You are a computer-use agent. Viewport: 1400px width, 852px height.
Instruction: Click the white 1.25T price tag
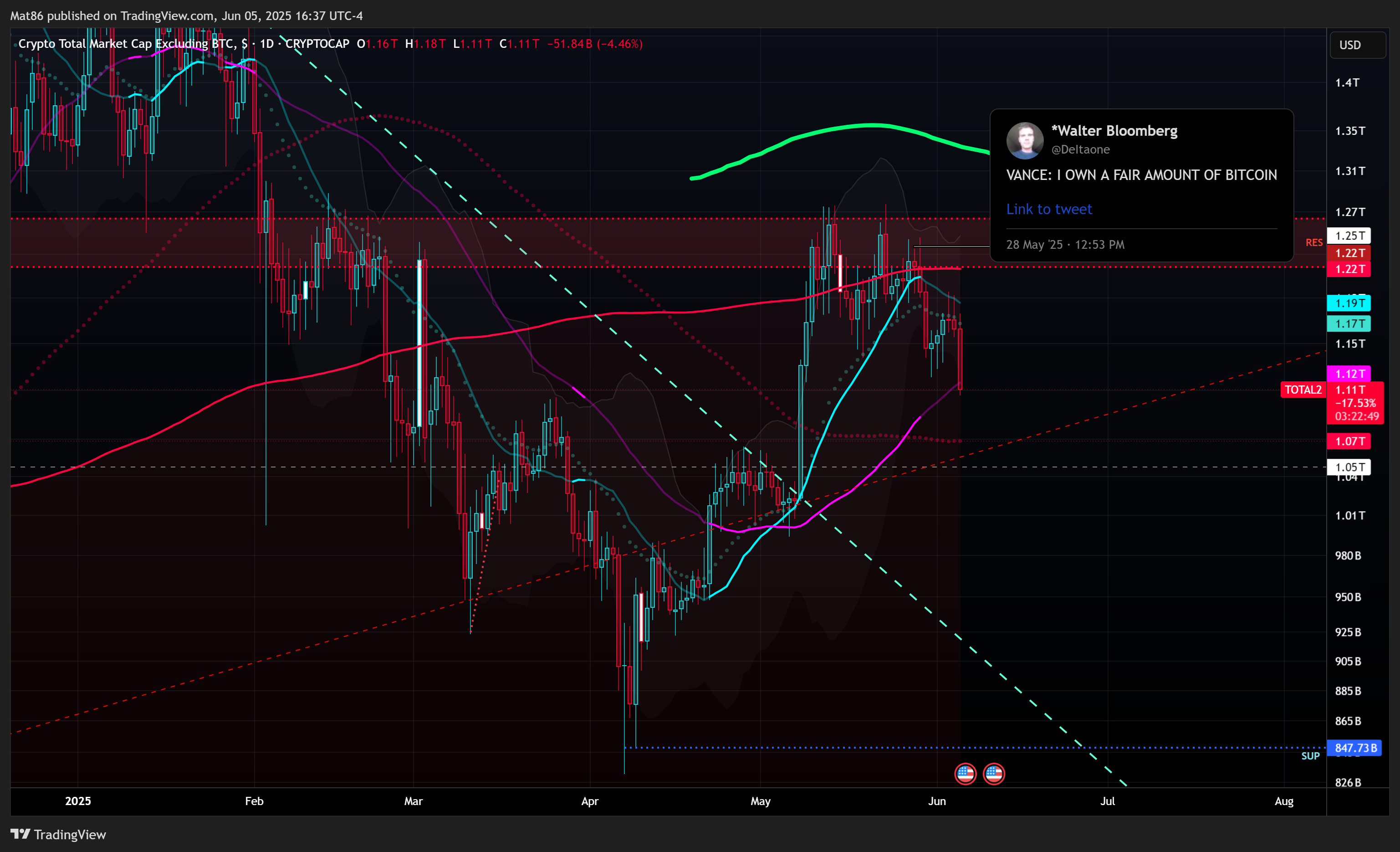pyautogui.click(x=1348, y=235)
